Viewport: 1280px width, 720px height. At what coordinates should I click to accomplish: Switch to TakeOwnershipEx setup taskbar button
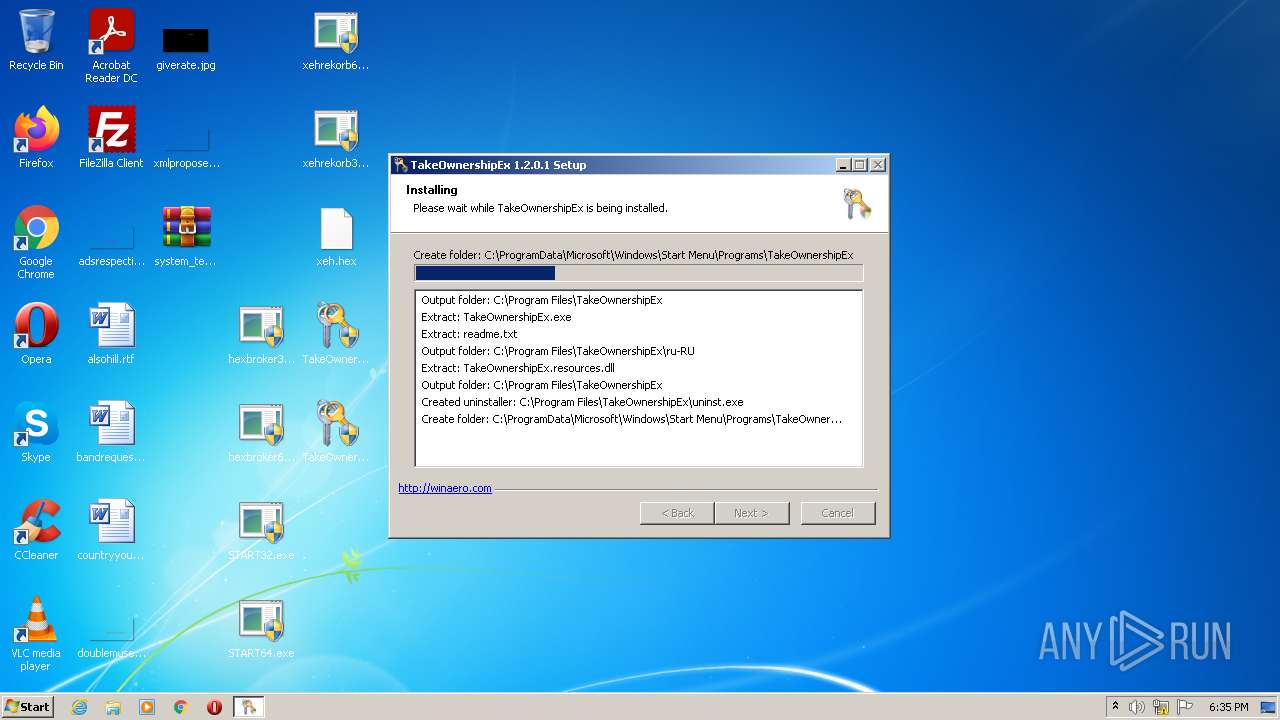[248, 707]
